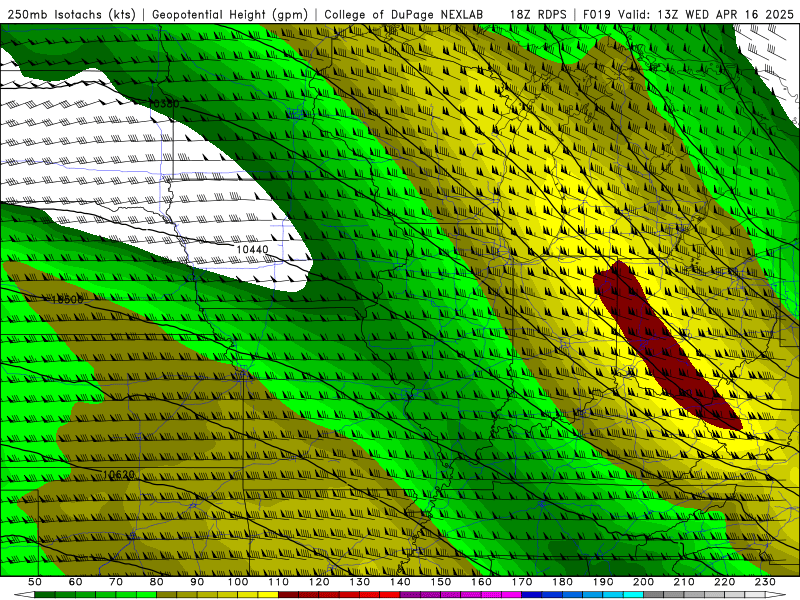Click the 70 value on the color scale
800x600 pixels.
[116, 582]
